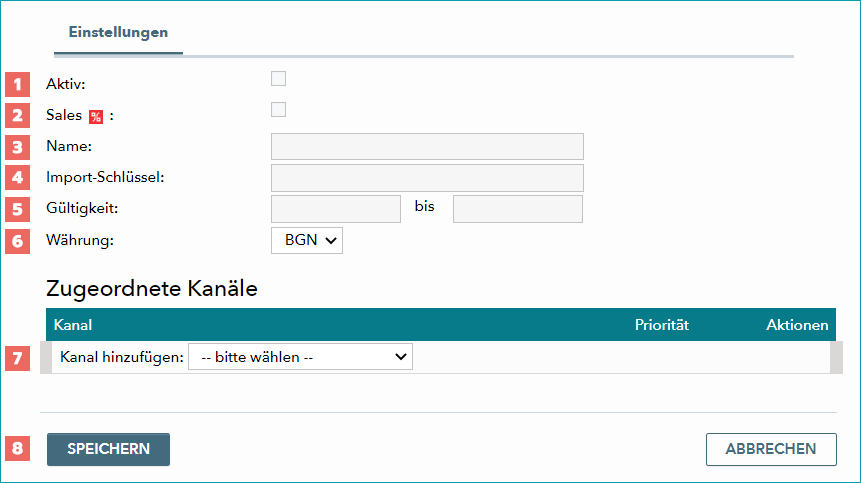Enable the Aktiv checkbox
The height and width of the screenshot is (483, 861).
pos(278,78)
